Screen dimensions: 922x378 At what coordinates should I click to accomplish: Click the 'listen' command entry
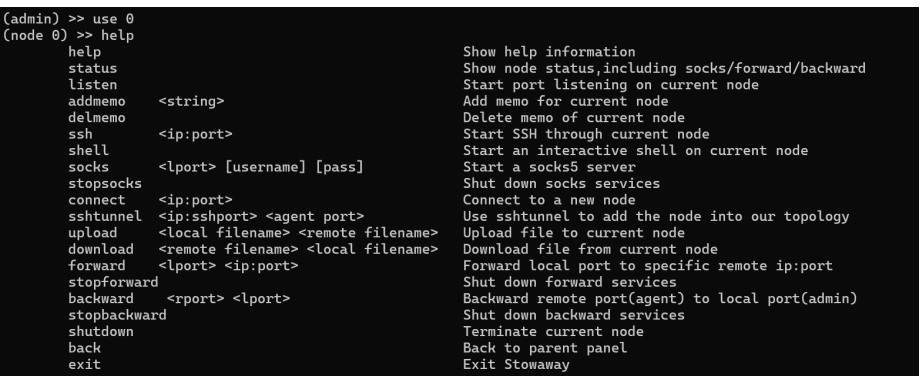[x=92, y=85]
